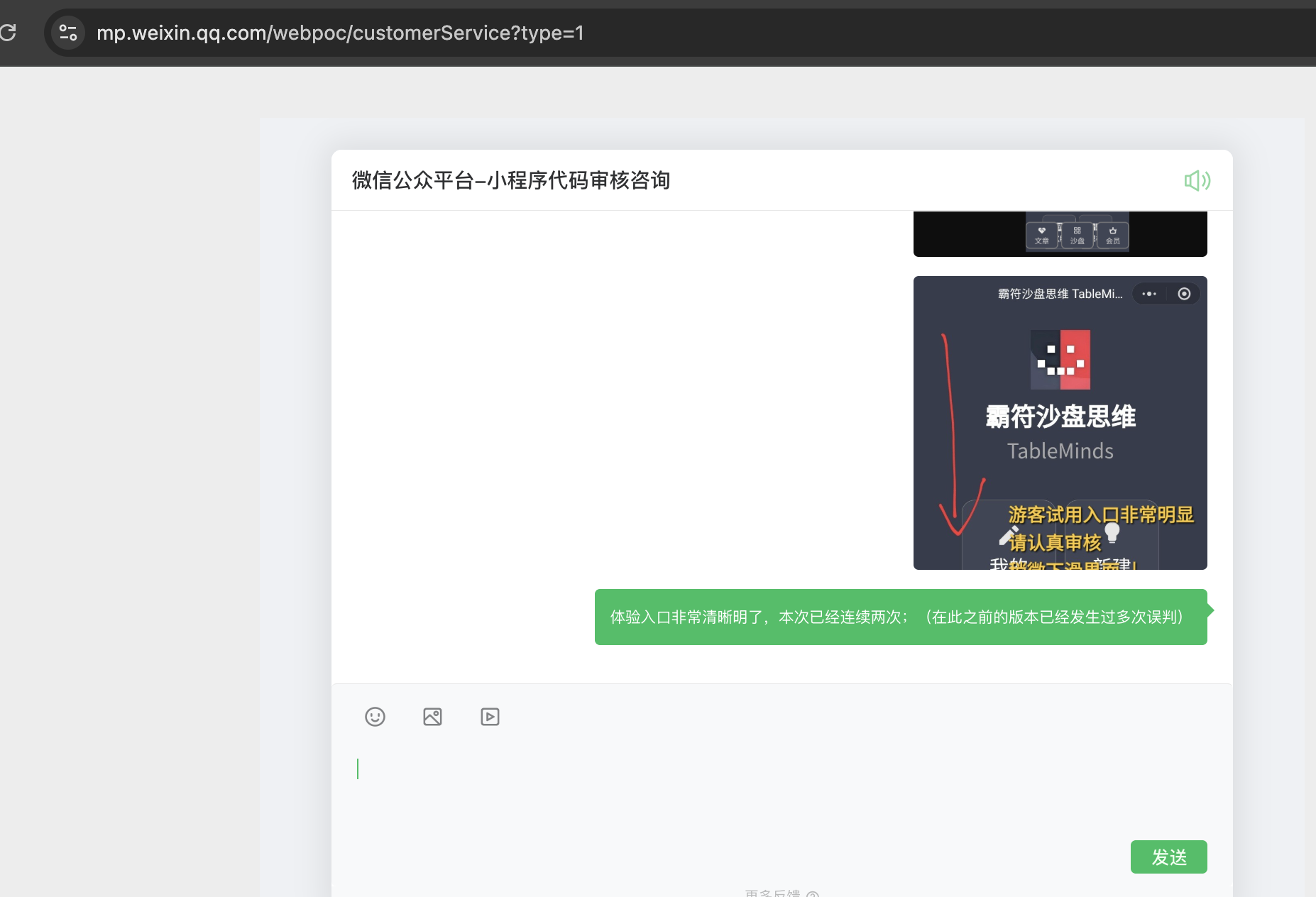The width and height of the screenshot is (1316, 897).
Task: Click the chat title 微信公众平台–小程序代码审核咨询
Action: tap(511, 180)
